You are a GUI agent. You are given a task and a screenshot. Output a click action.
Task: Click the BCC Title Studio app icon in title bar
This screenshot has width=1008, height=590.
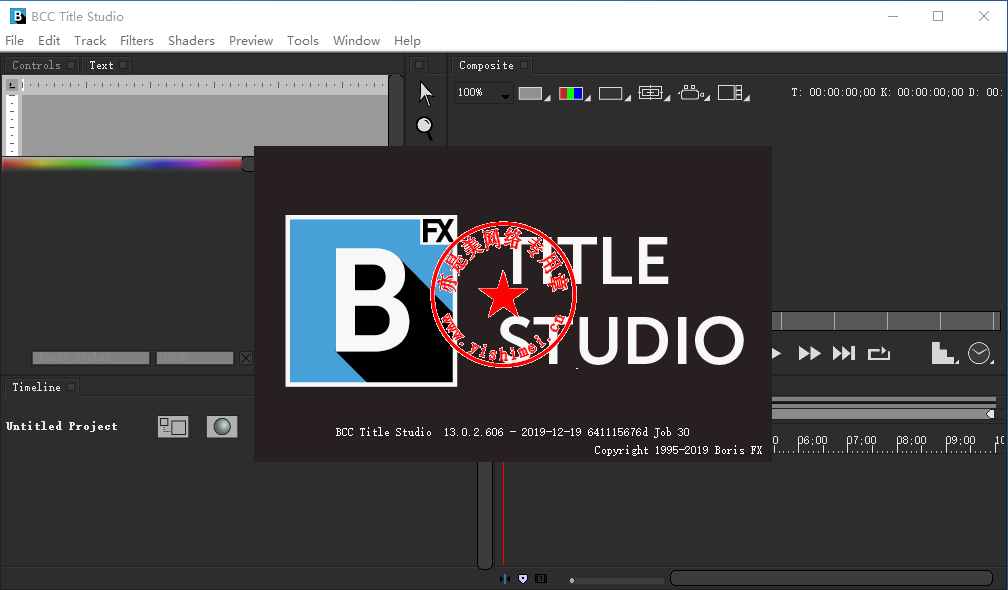(18, 16)
